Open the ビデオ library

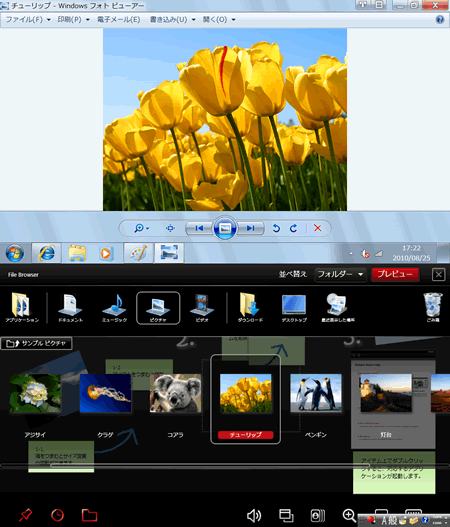tap(202, 308)
